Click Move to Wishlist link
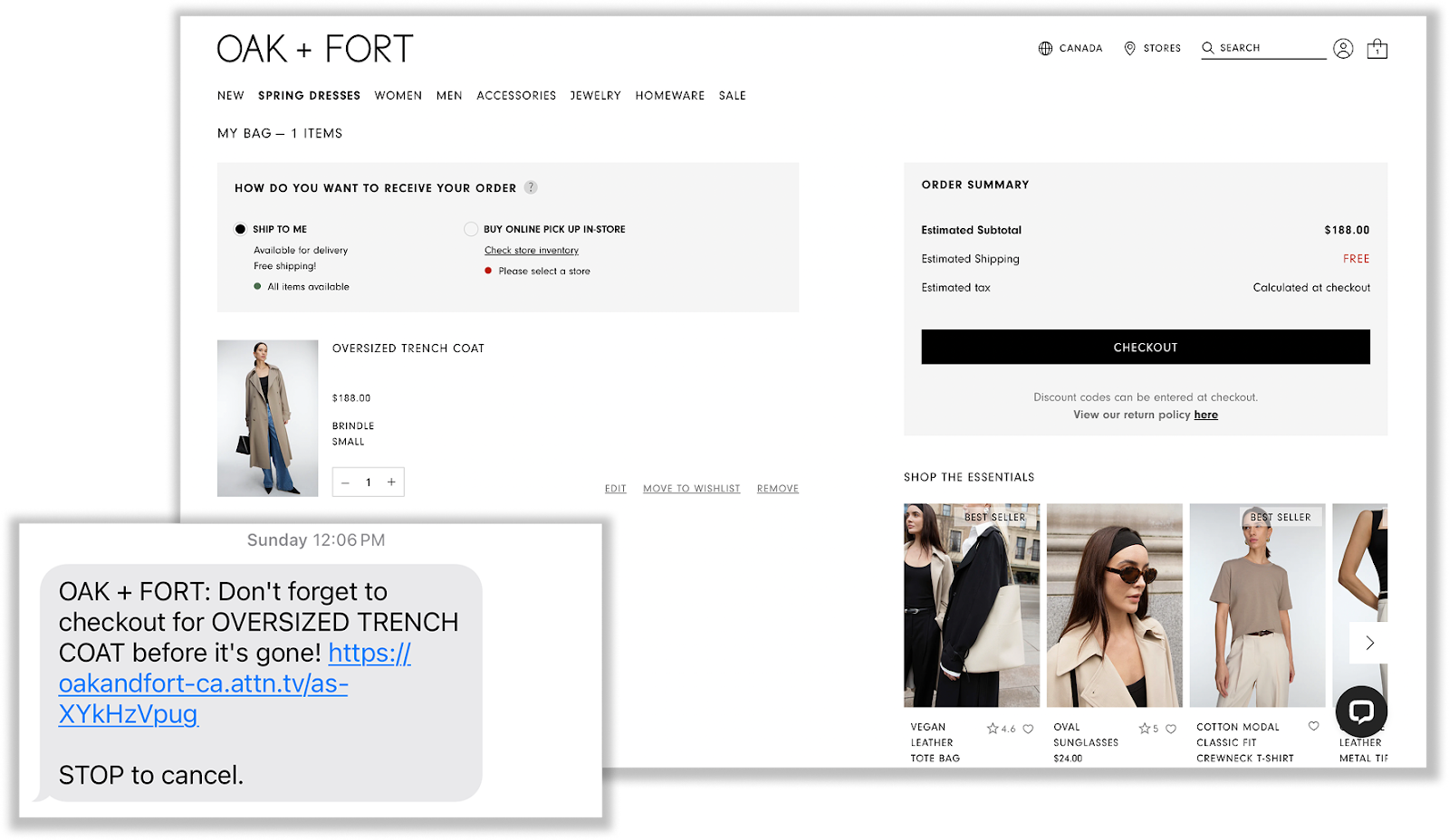This screenshot has width=1449, height=840. pos(692,489)
